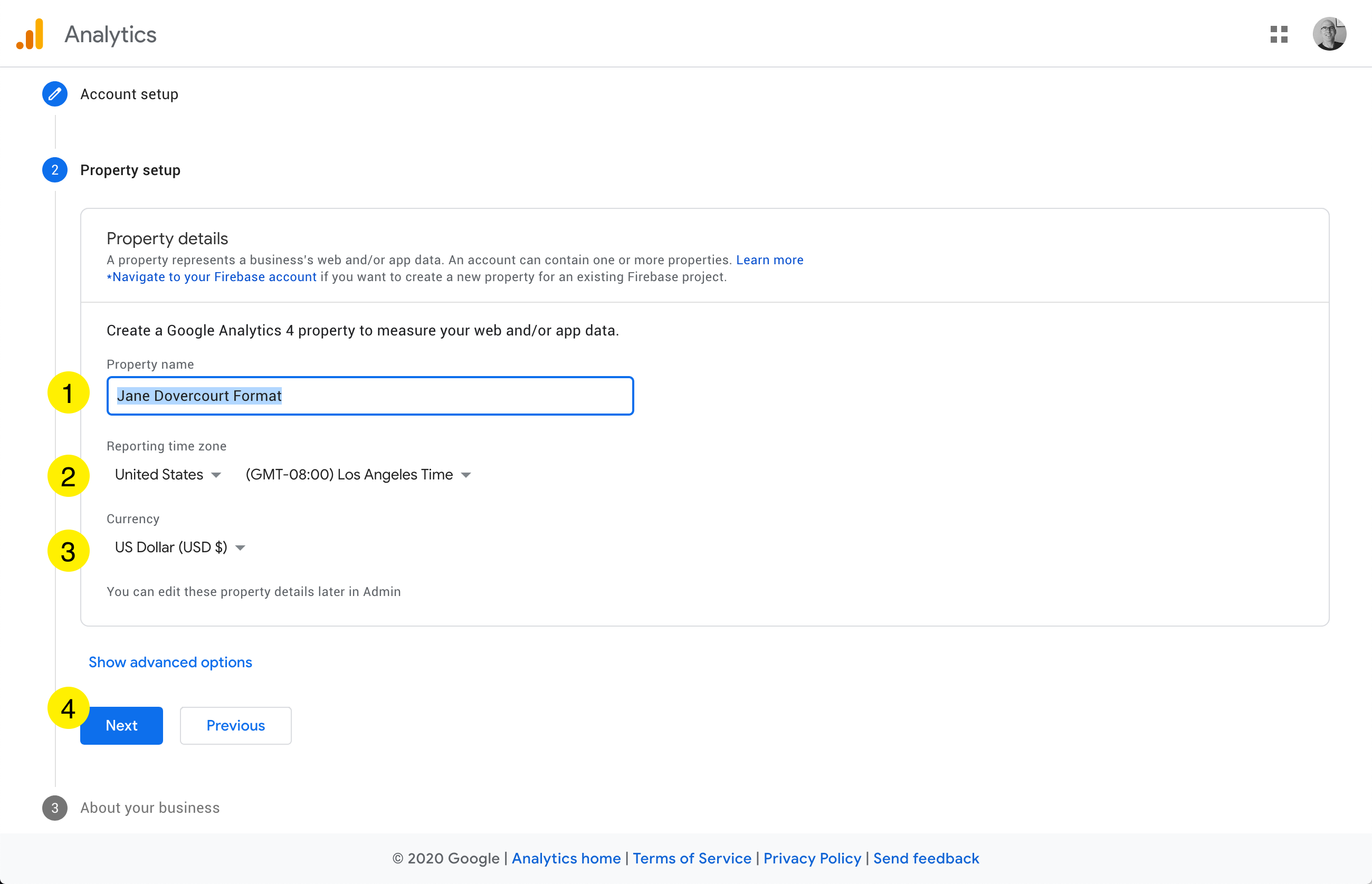The image size is (1372, 884).
Task: Click into the Property name input field
Action: 370,396
